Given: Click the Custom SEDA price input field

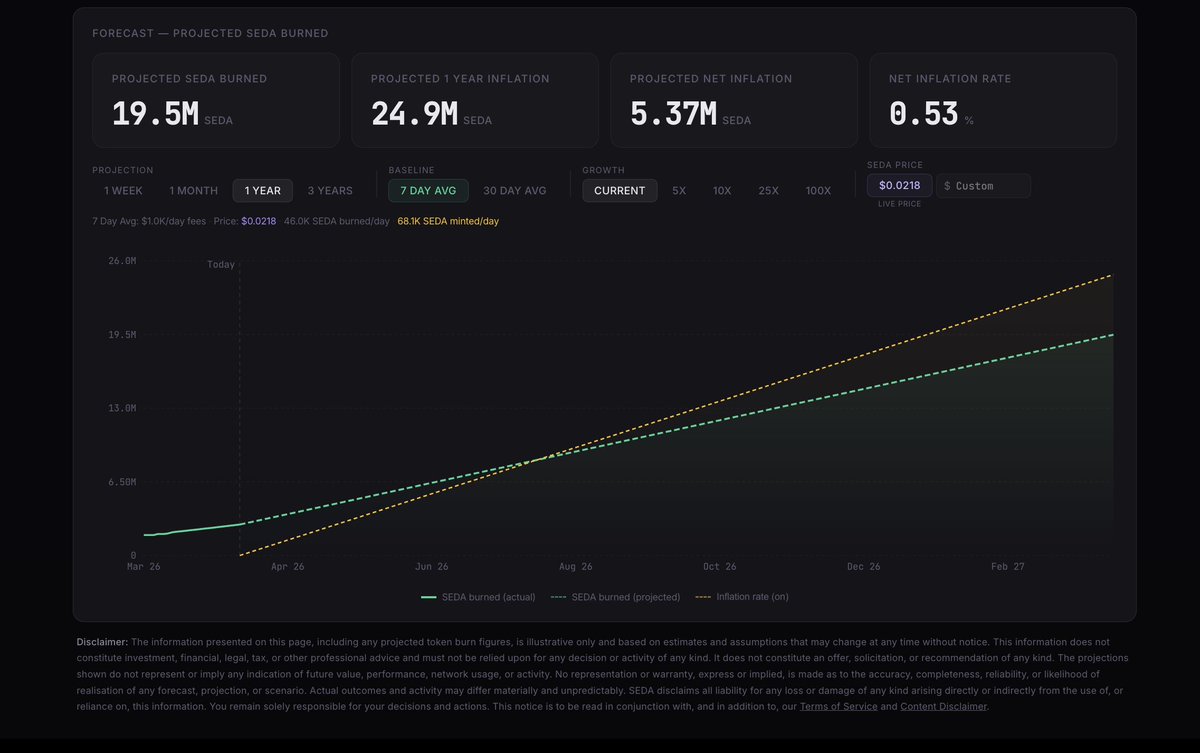Looking at the screenshot, I should tap(984, 186).
